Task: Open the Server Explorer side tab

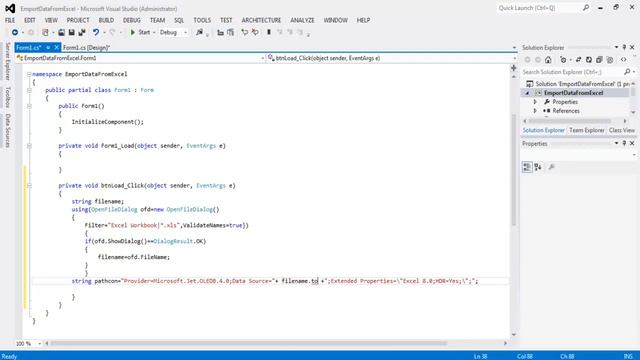Action: click(8, 61)
